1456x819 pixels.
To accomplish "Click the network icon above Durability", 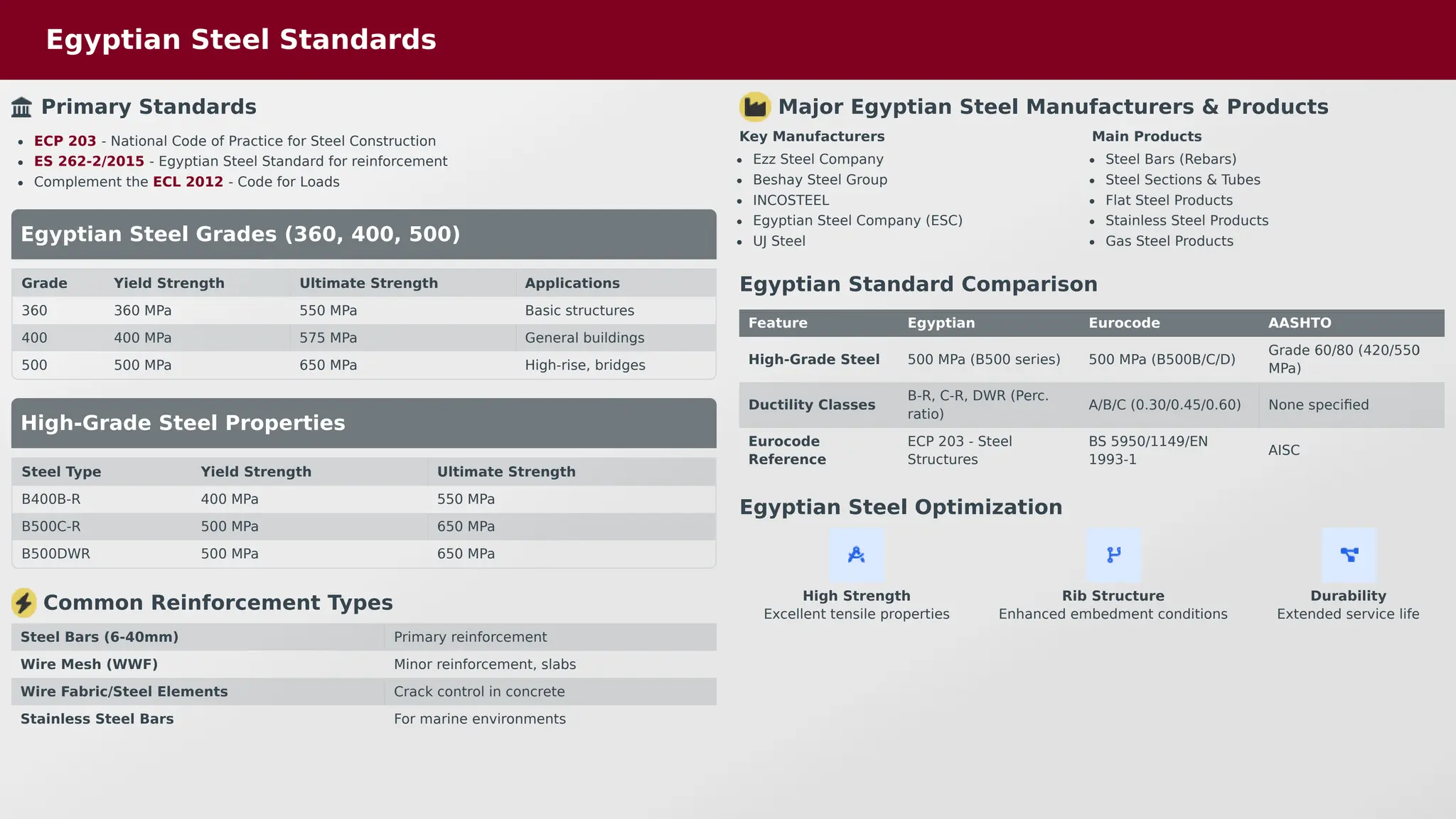I will point(1349,555).
